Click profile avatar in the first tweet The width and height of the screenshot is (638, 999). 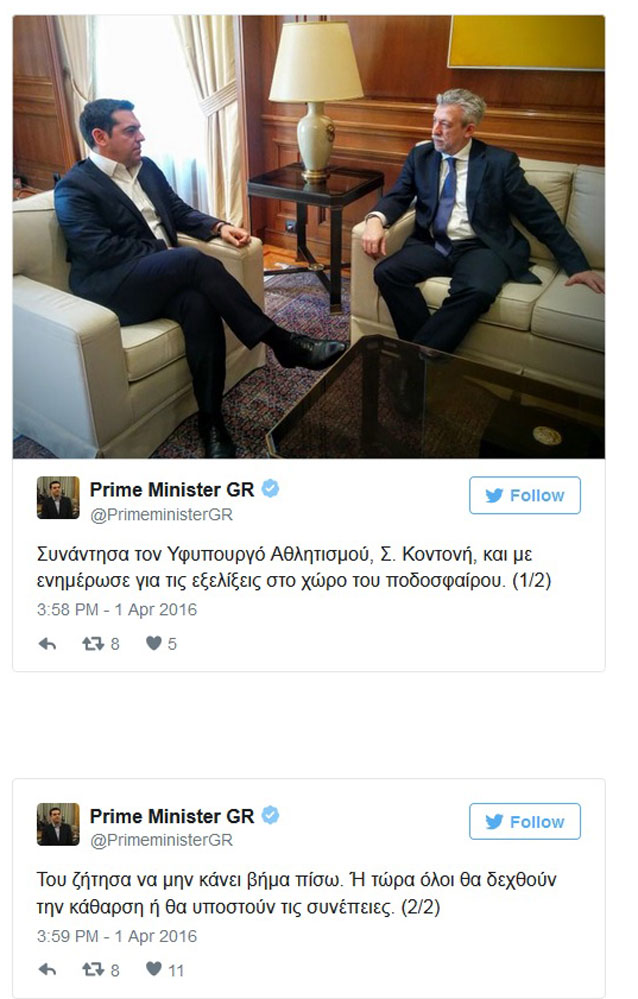click(58, 498)
